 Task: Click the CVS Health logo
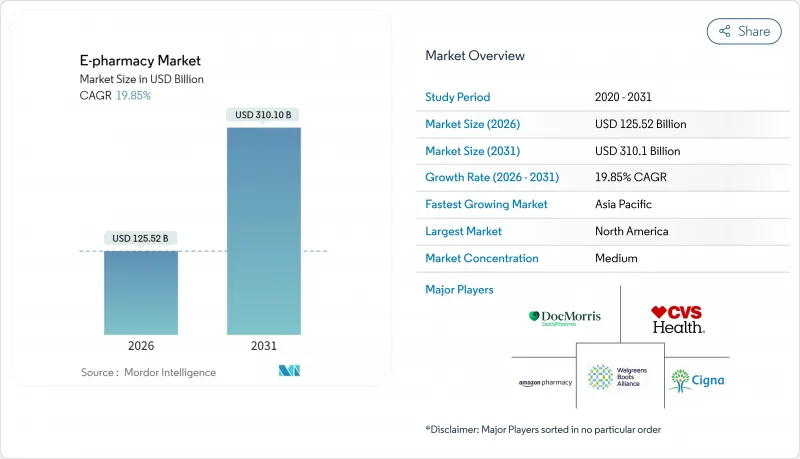[677, 319]
